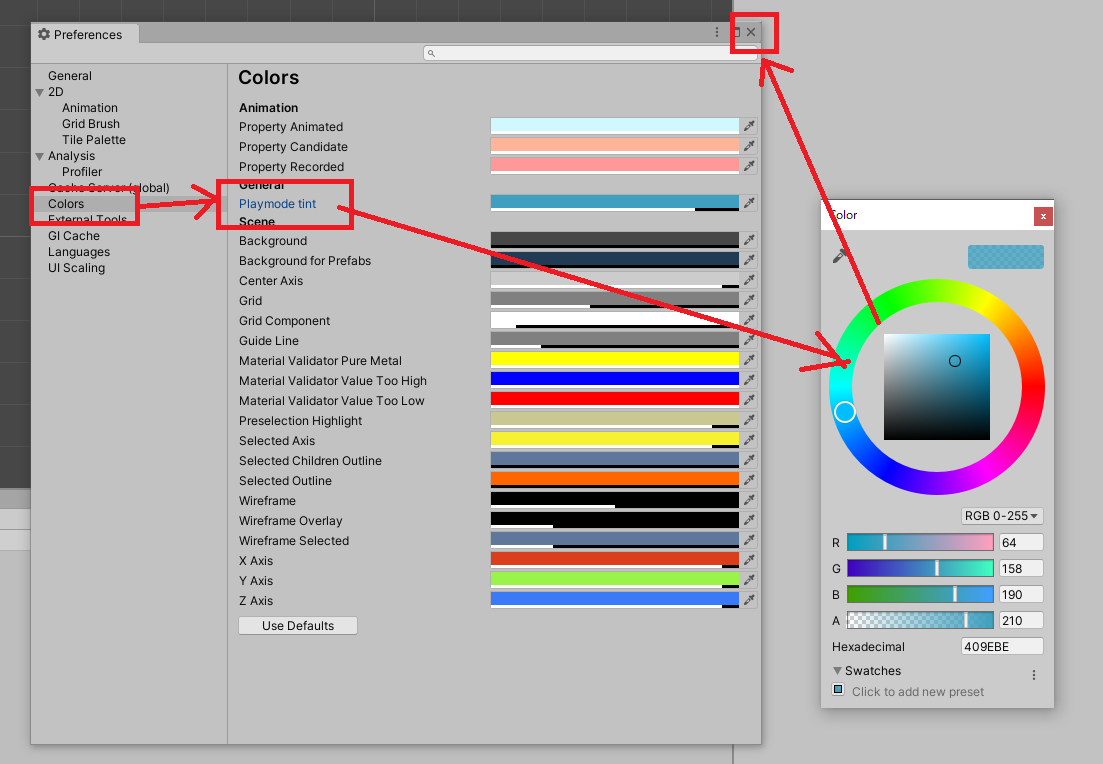Click eyedropper for Wireframe Overlay
This screenshot has height=764, width=1103.
(749, 520)
